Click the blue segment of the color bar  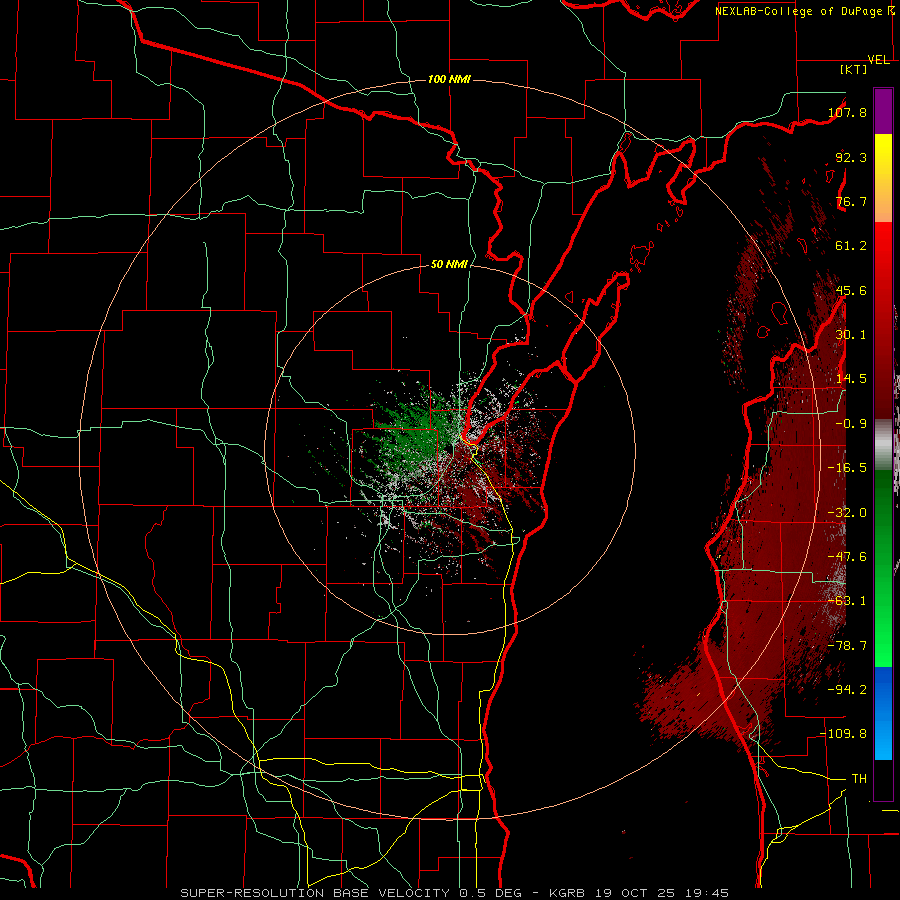point(883,713)
